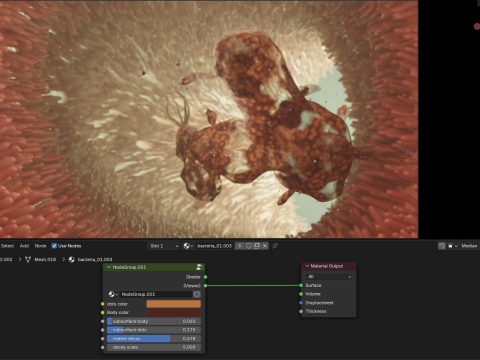The height and width of the screenshot is (360, 480).
Task: Click the edit group icon on NodeGroup.001 header
Action: (x=199, y=267)
